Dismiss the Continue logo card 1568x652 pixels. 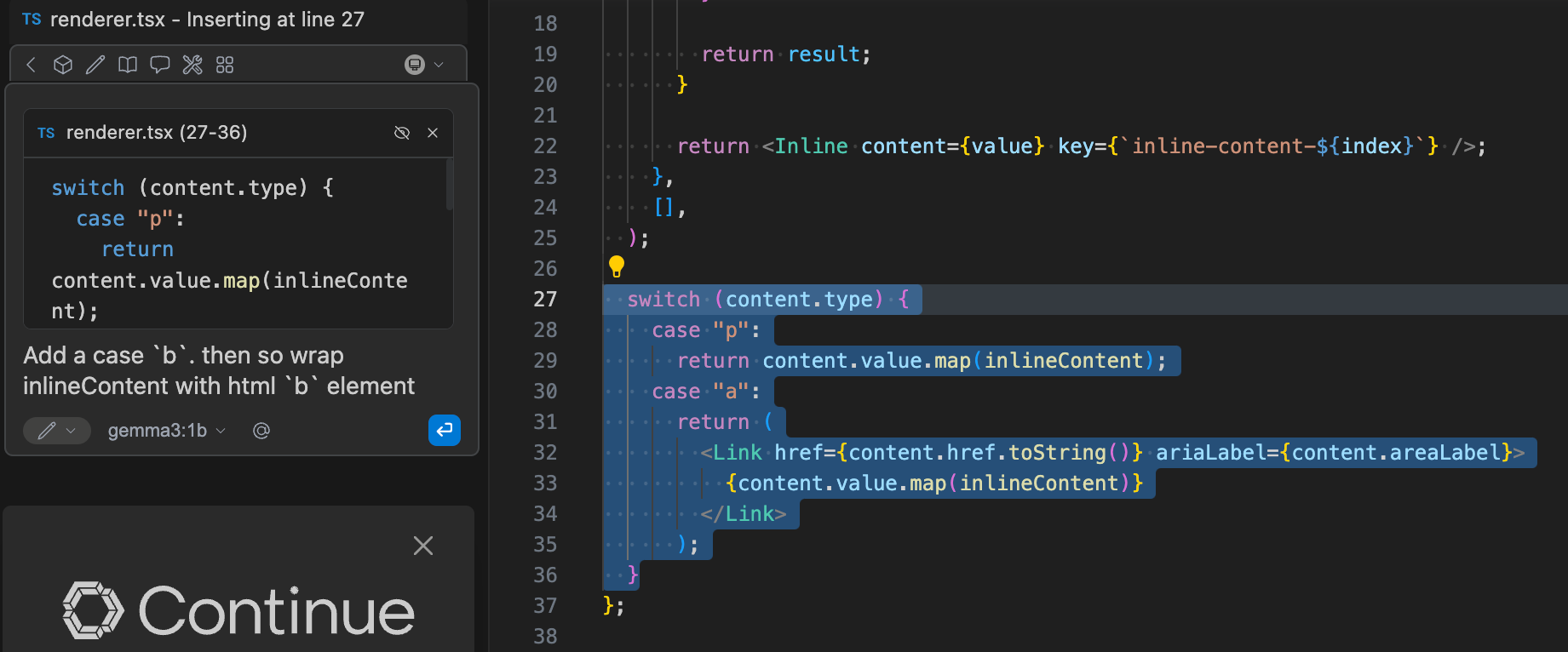[423, 546]
